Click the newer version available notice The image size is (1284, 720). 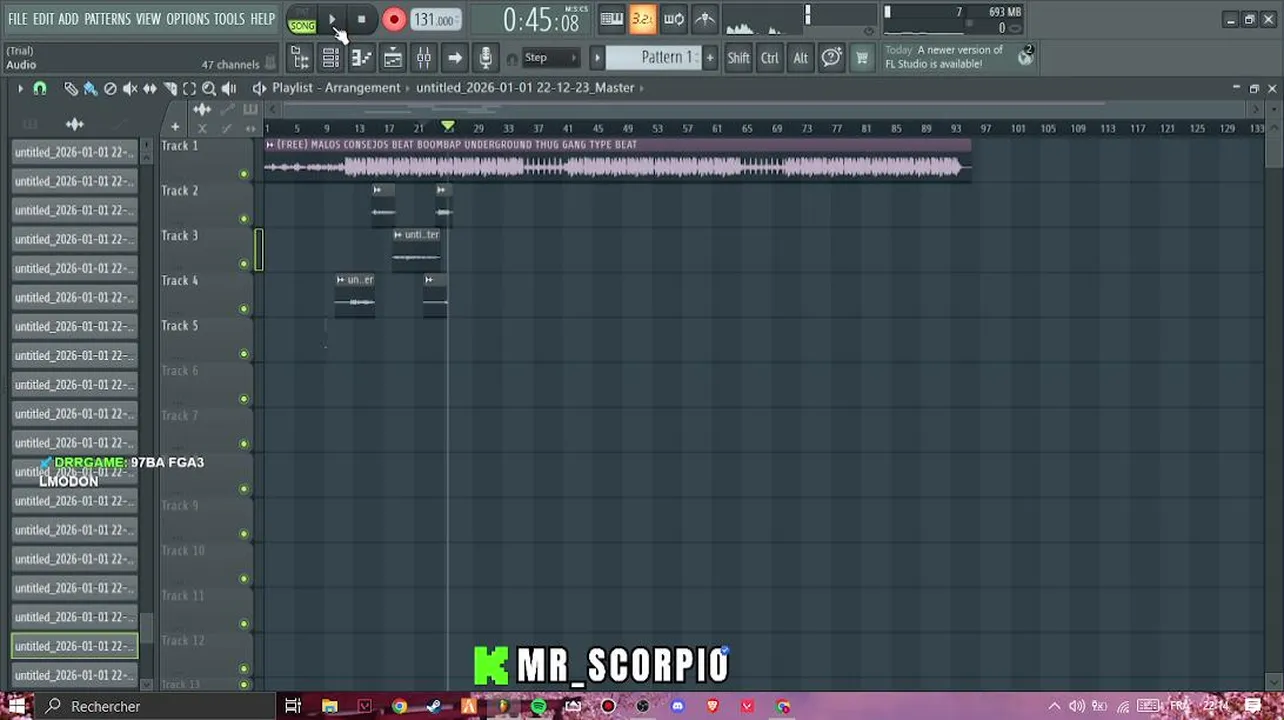[x=944, y=57]
